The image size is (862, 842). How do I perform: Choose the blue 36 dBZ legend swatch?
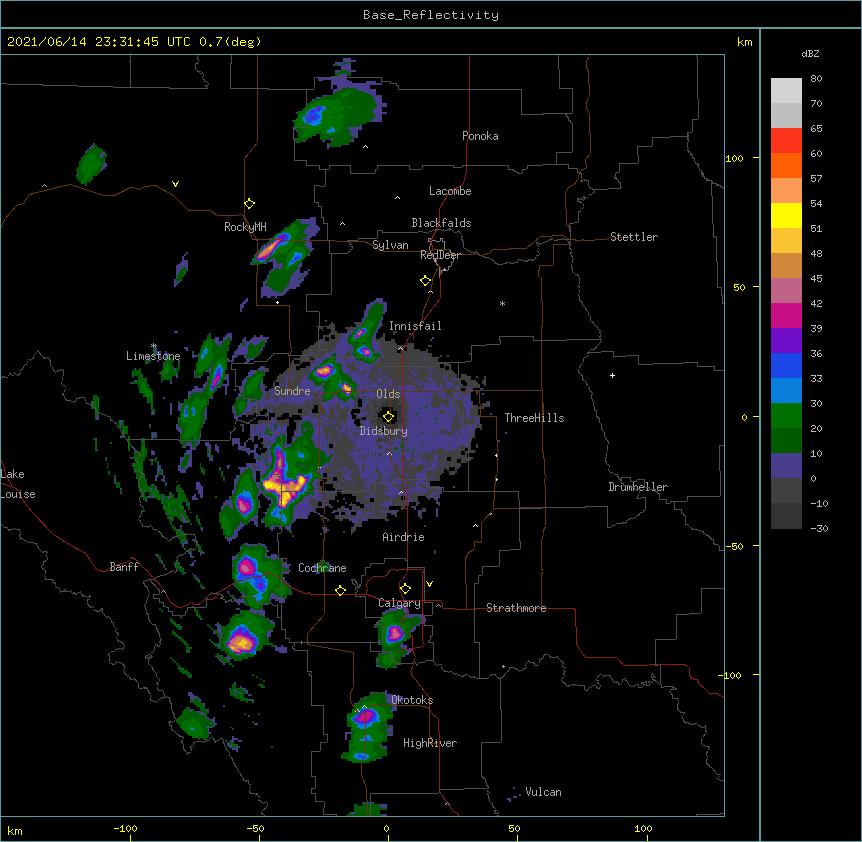pos(786,365)
